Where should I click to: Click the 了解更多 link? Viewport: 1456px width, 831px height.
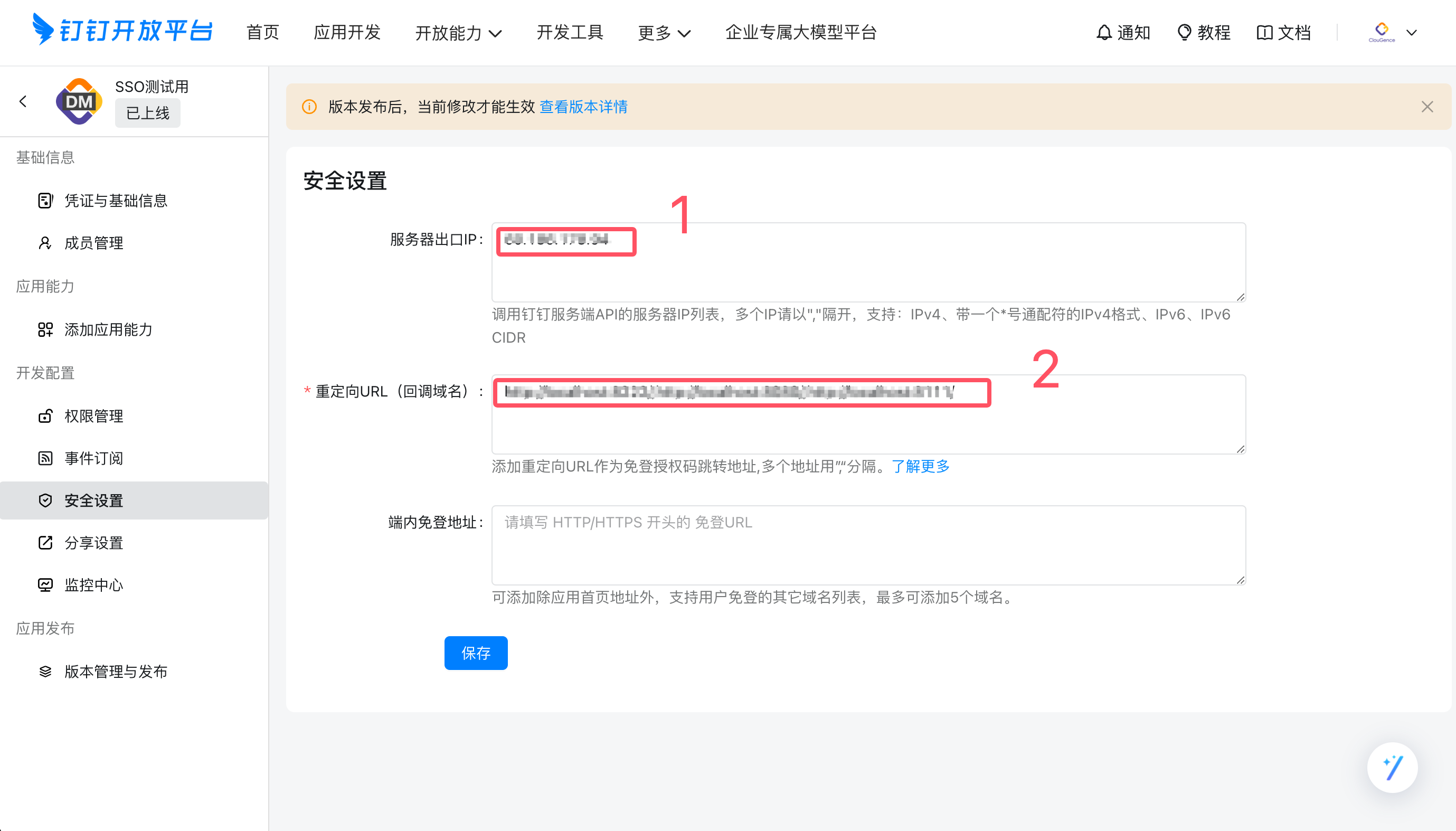click(x=920, y=466)
